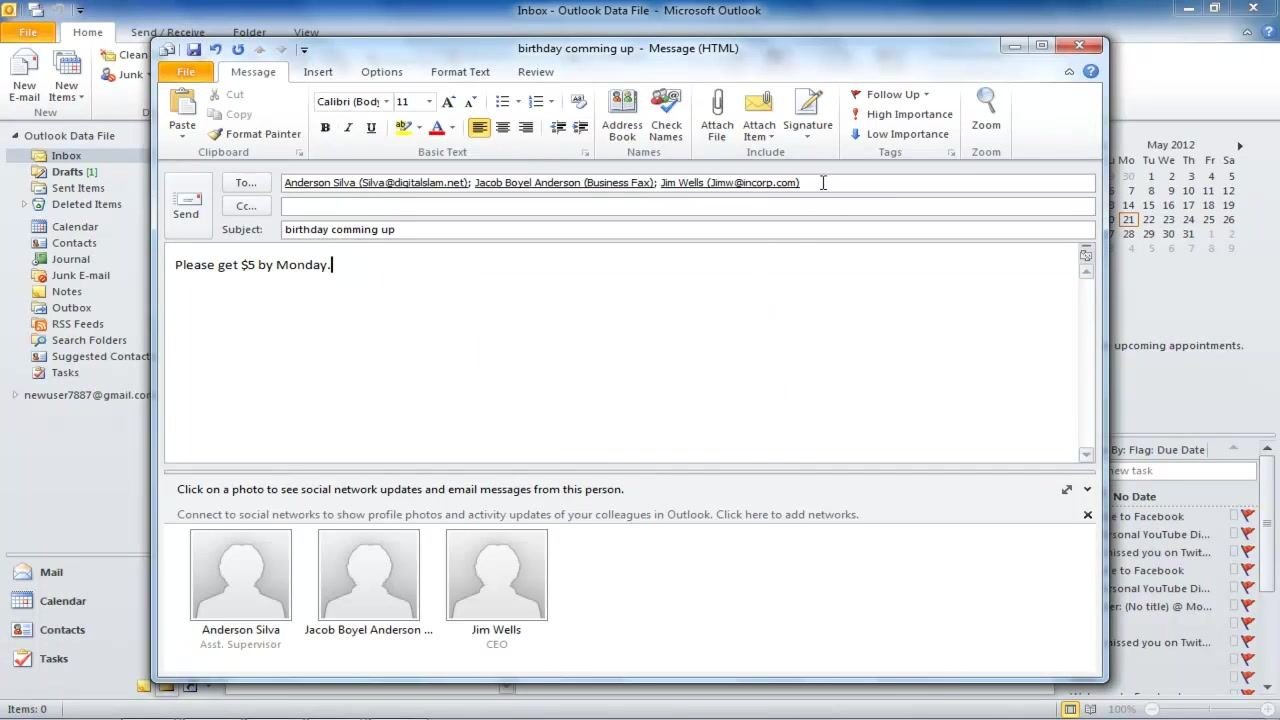Open Send / Receive tab in main Outlook window
Image resolution: width=1280 pixels, height=720 pixels.
pos(168,33)
